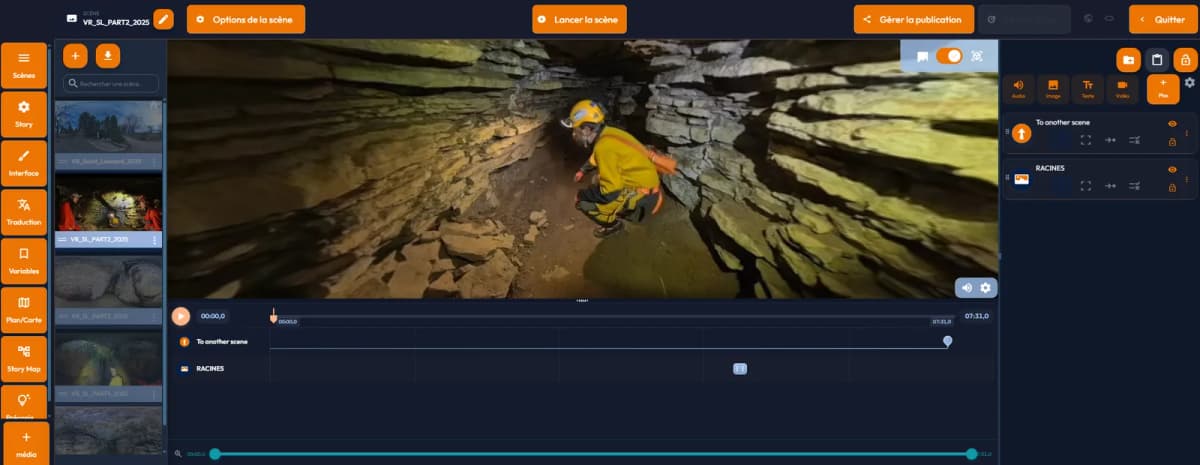
Task: Click the right handle of the zoom slider
Action: pos(971,454)
